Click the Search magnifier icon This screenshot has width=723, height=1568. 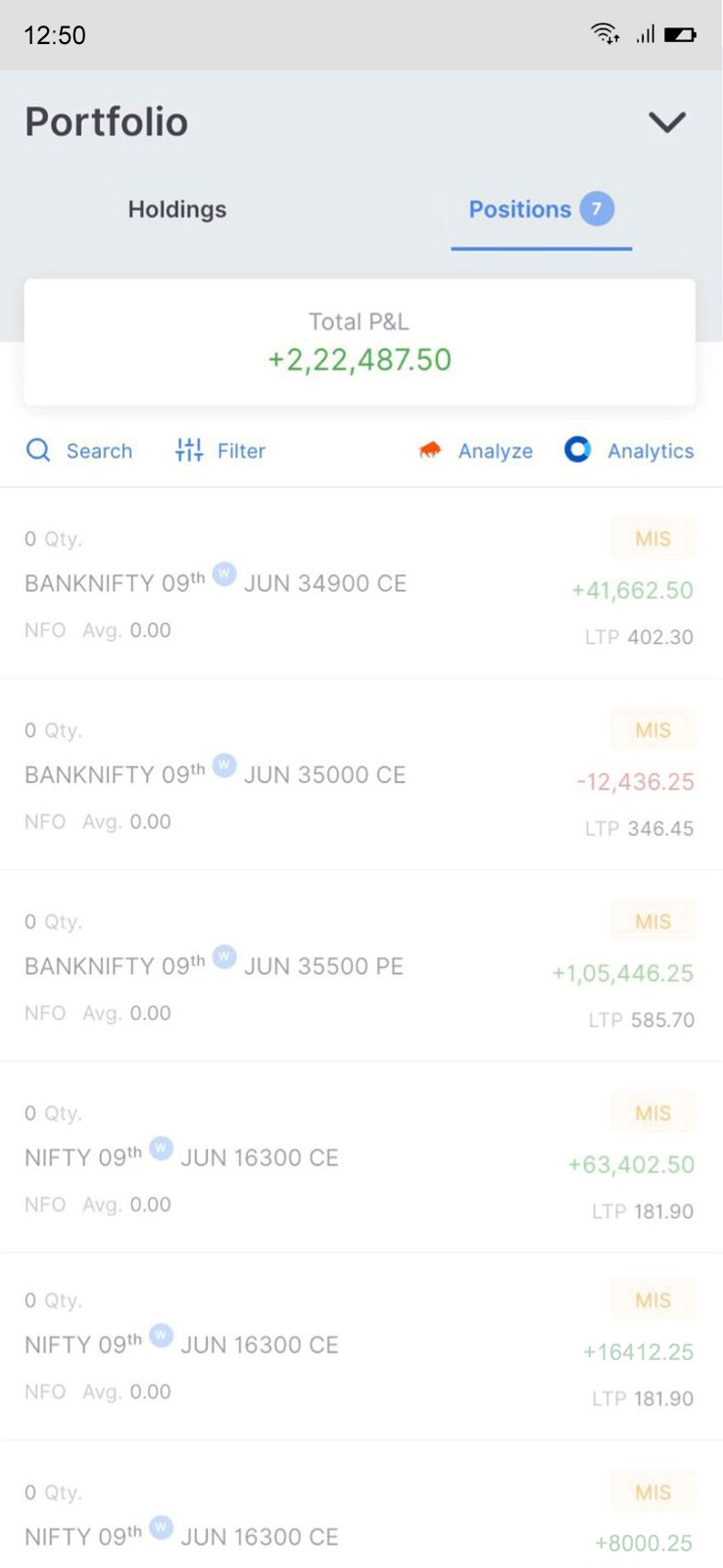coord(38,450)
